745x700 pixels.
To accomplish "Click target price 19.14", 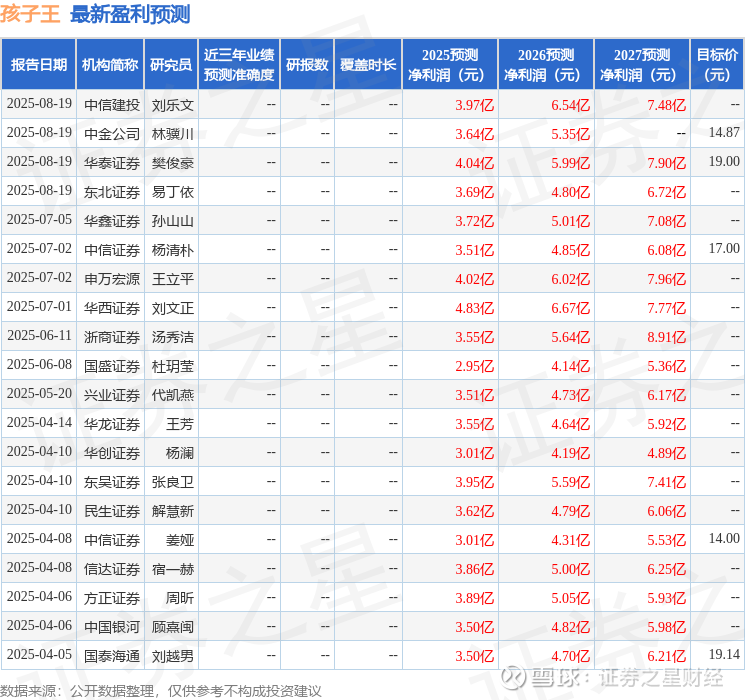I will (x=724, y=654).
